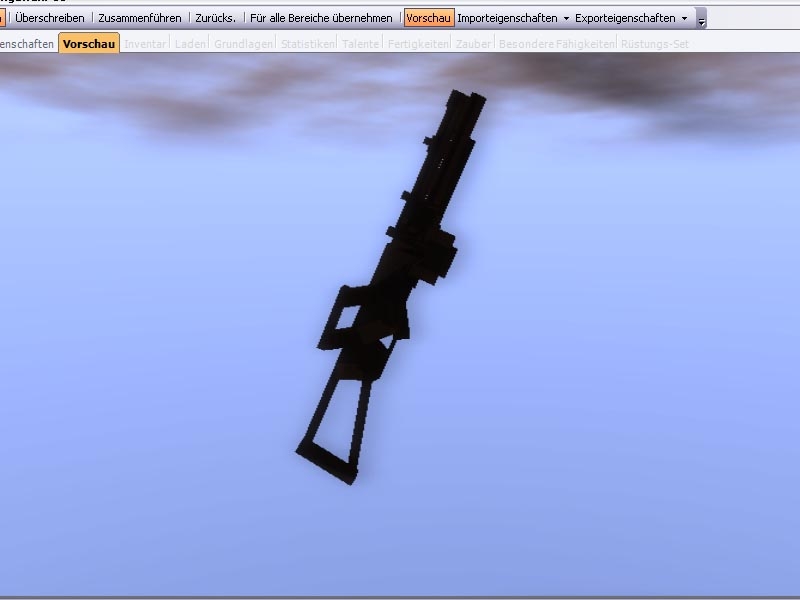
Task: Toggle the highlighted Vorschau toolbar button
Action: [429, 18]
